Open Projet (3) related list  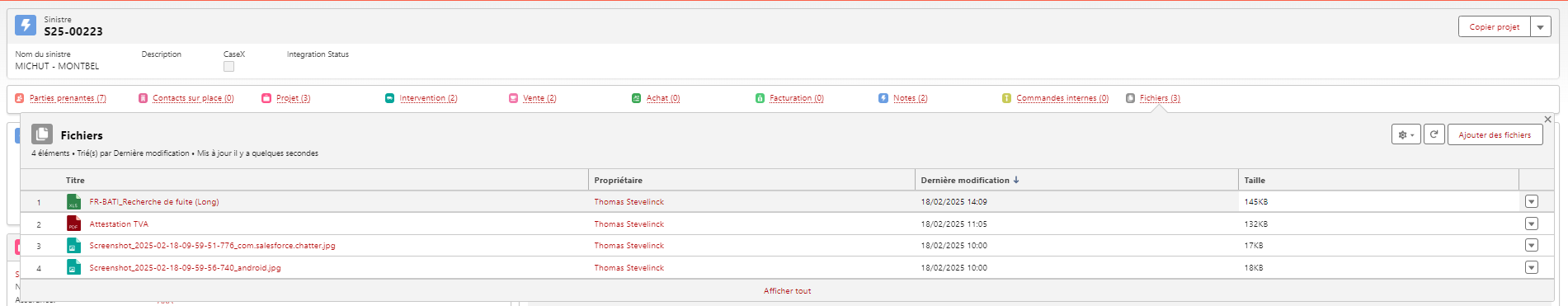[x=293, y=98]
